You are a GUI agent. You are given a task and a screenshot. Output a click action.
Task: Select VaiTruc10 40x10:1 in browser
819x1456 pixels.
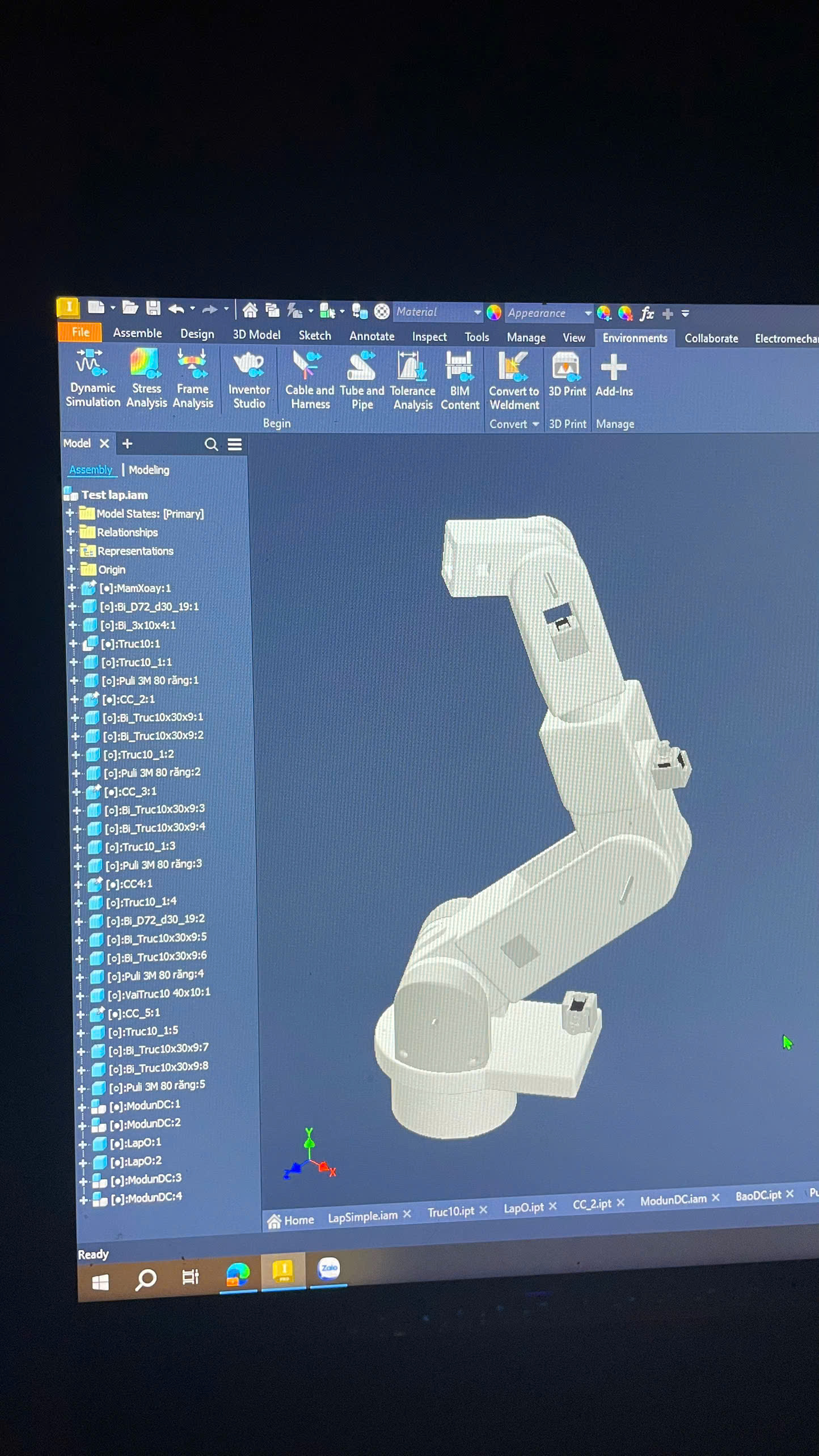point(159,993)
